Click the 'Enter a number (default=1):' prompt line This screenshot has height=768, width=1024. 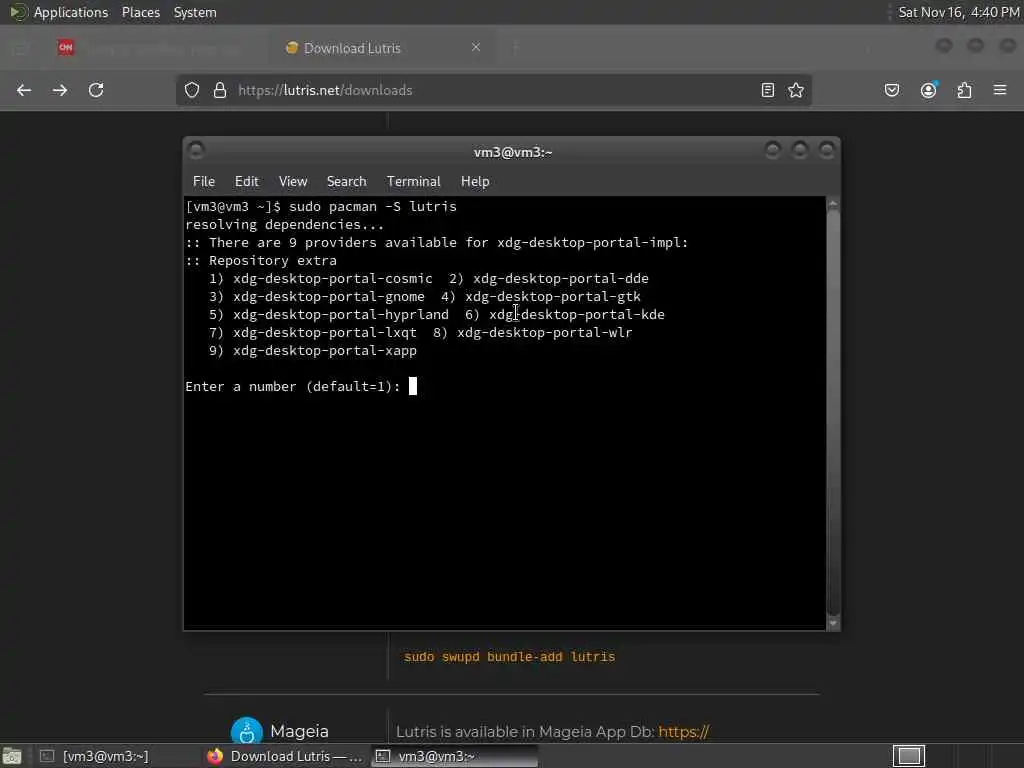point(293,387)
